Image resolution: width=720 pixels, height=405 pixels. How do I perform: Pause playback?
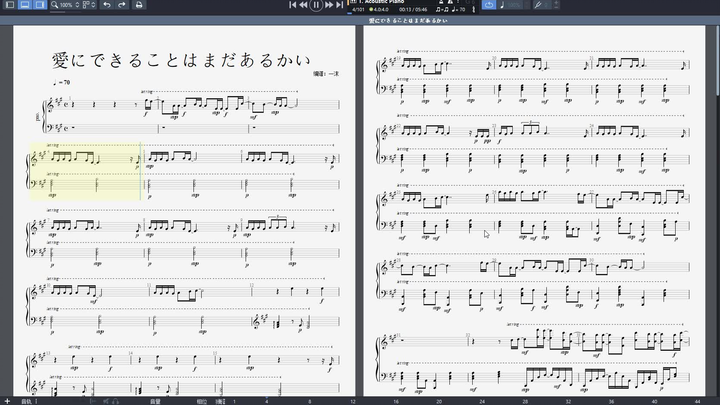316,5
